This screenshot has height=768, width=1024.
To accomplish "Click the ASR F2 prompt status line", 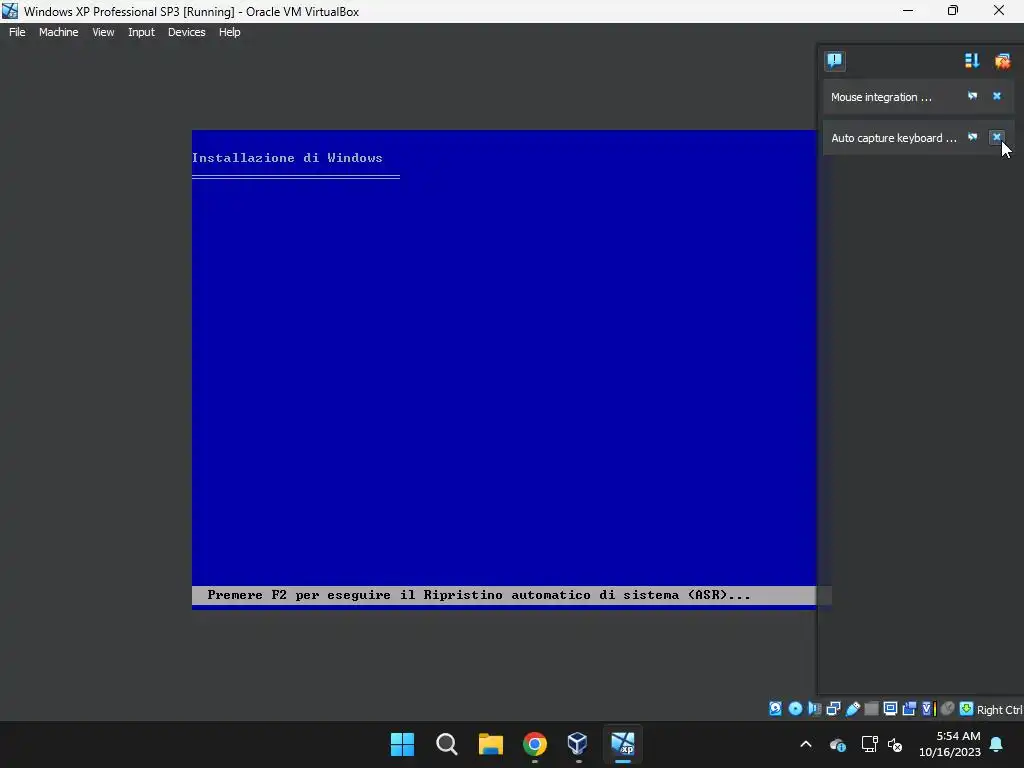I will [x=504, y=595].
